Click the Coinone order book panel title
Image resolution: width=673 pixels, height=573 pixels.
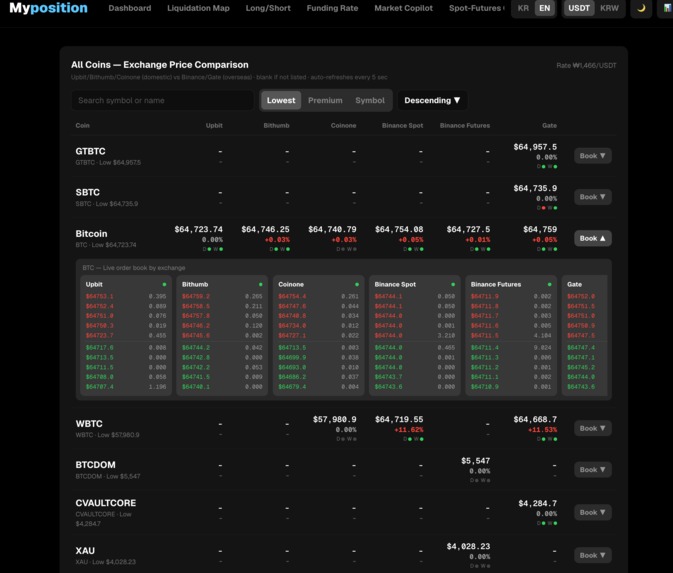pos(291,284)
